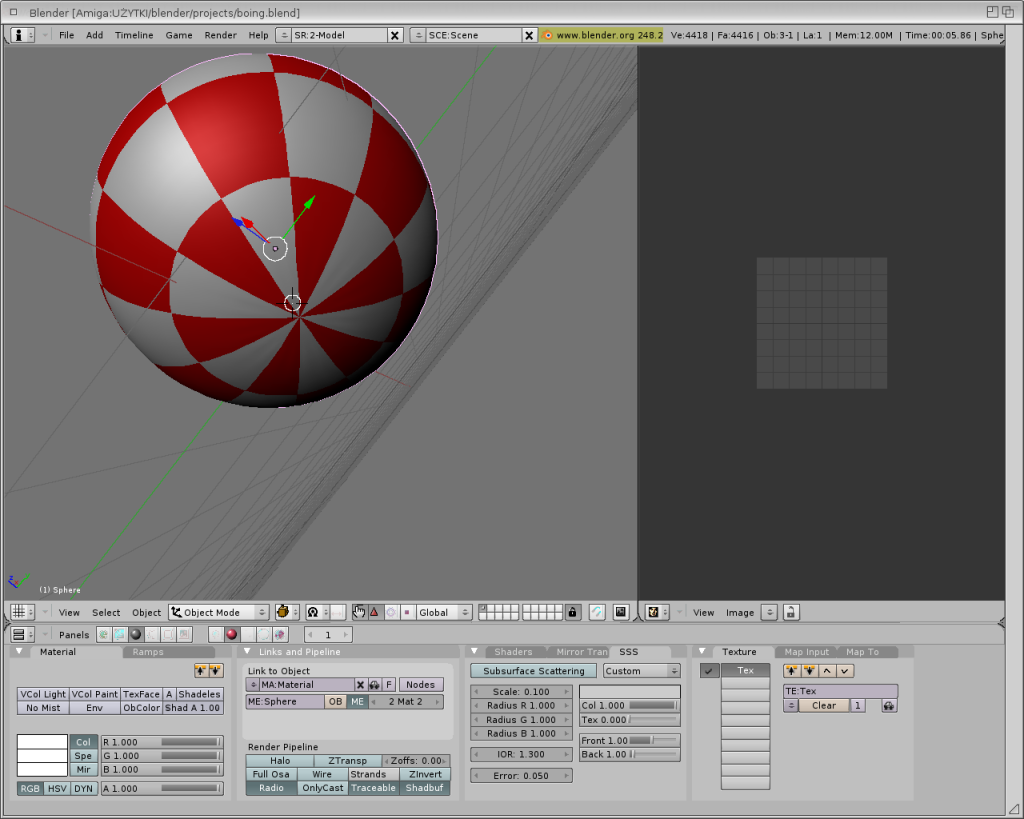Screen dimensions: 1024x819
Task: Switch to World buttons sub-context
Action: (280, 634)
